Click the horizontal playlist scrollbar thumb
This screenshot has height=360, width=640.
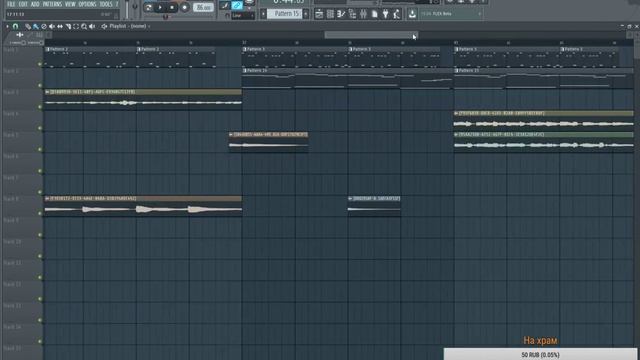click(x=371, y=35)
